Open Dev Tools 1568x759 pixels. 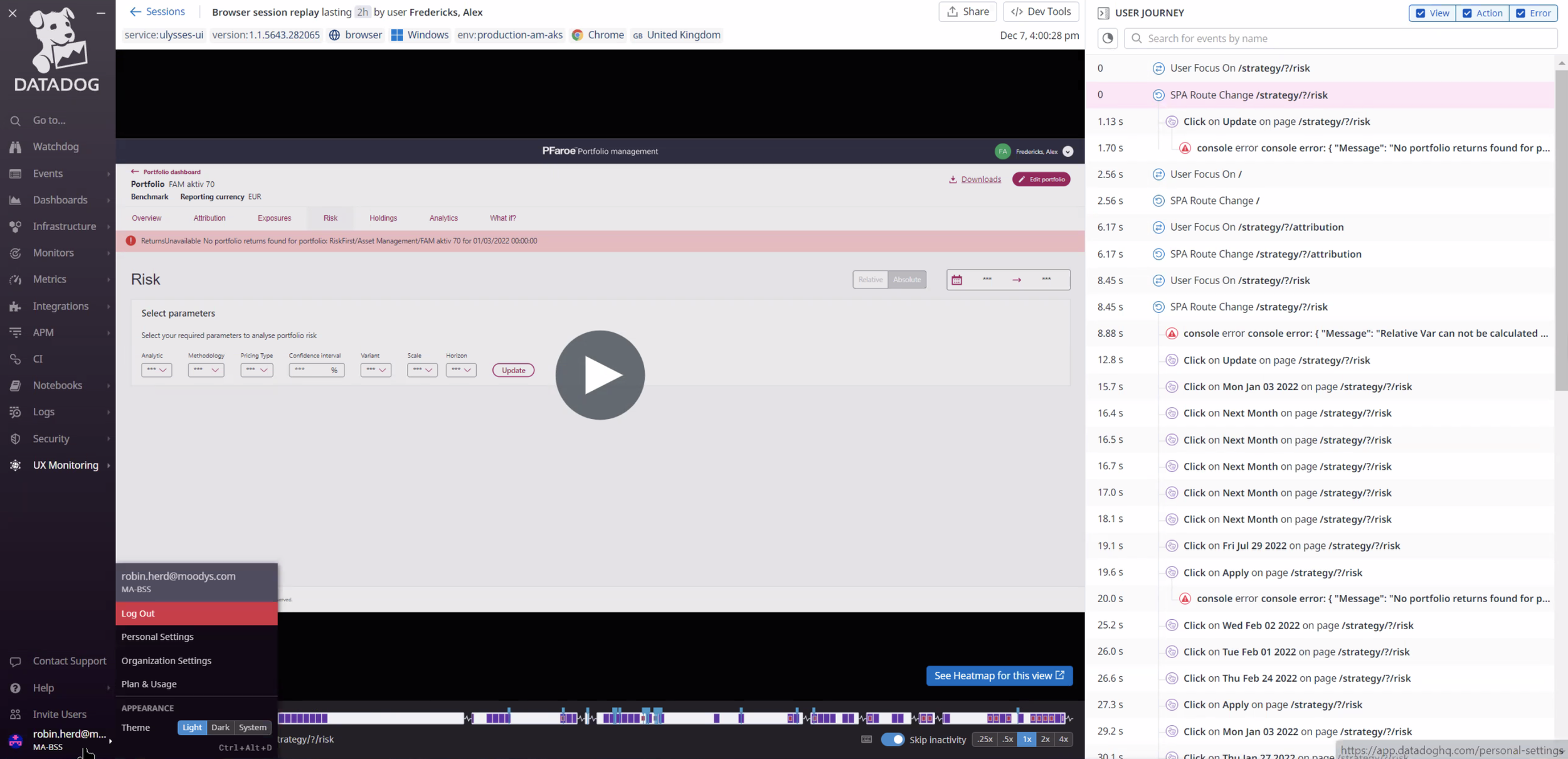pos(1041,12)
